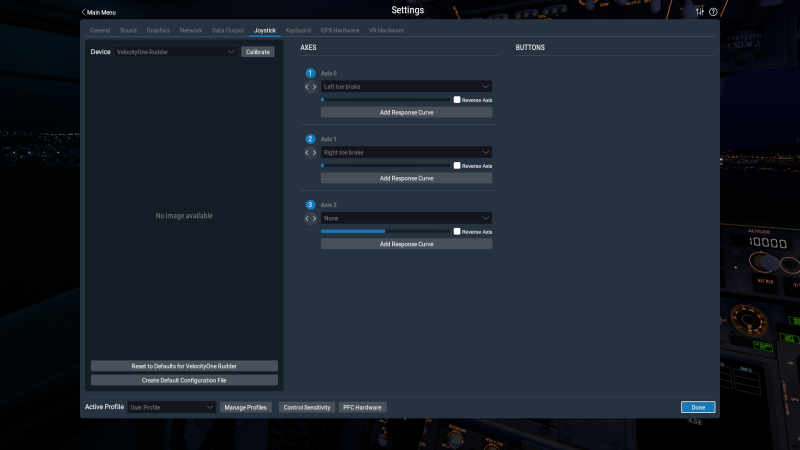Screen dimensions: 800x450
Task: Click the numbered badge 1 for Axis 0
Action: 310,73
